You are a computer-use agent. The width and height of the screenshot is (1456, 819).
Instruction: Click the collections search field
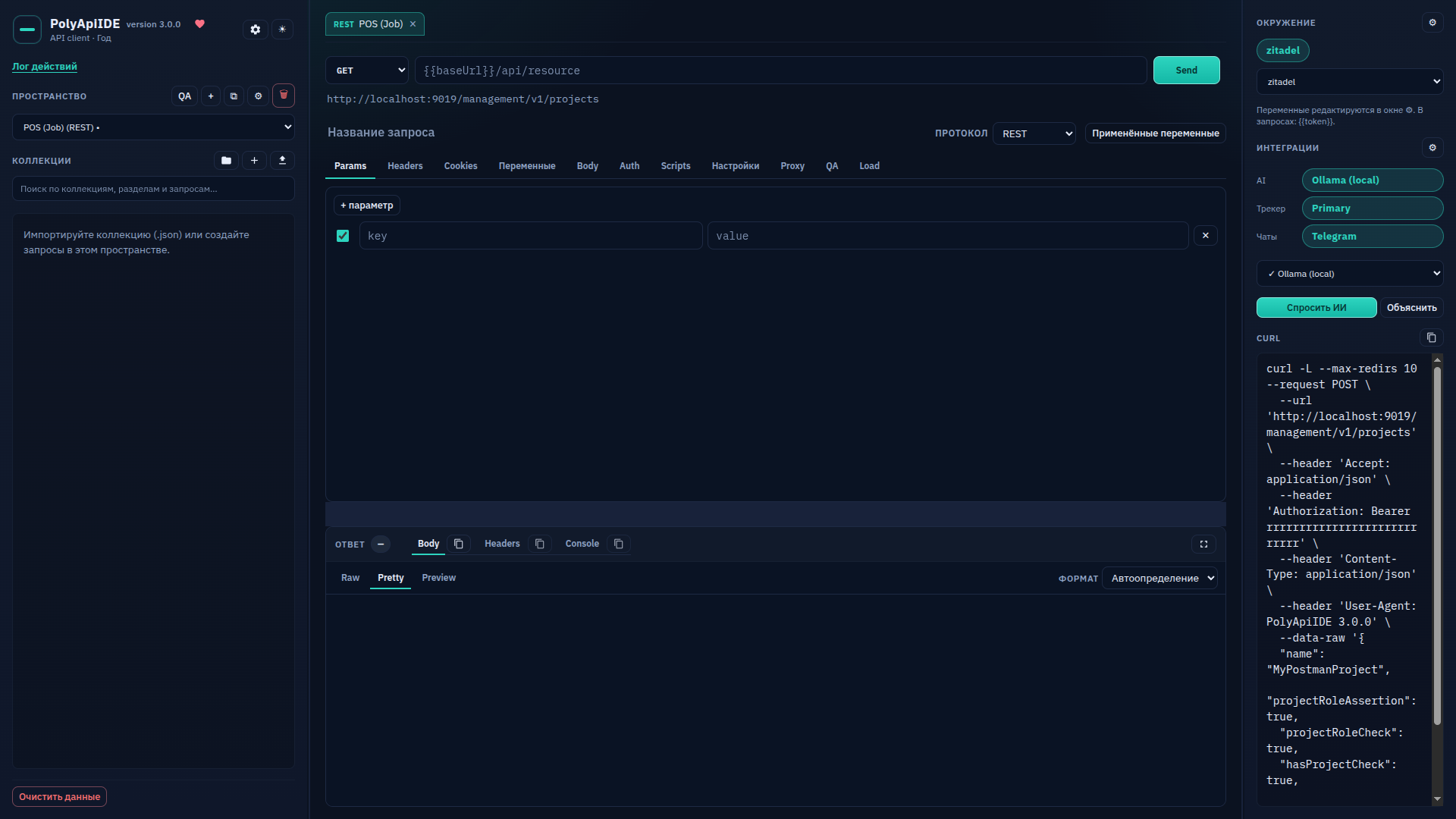pyautogui.click(x=153, y=189)
